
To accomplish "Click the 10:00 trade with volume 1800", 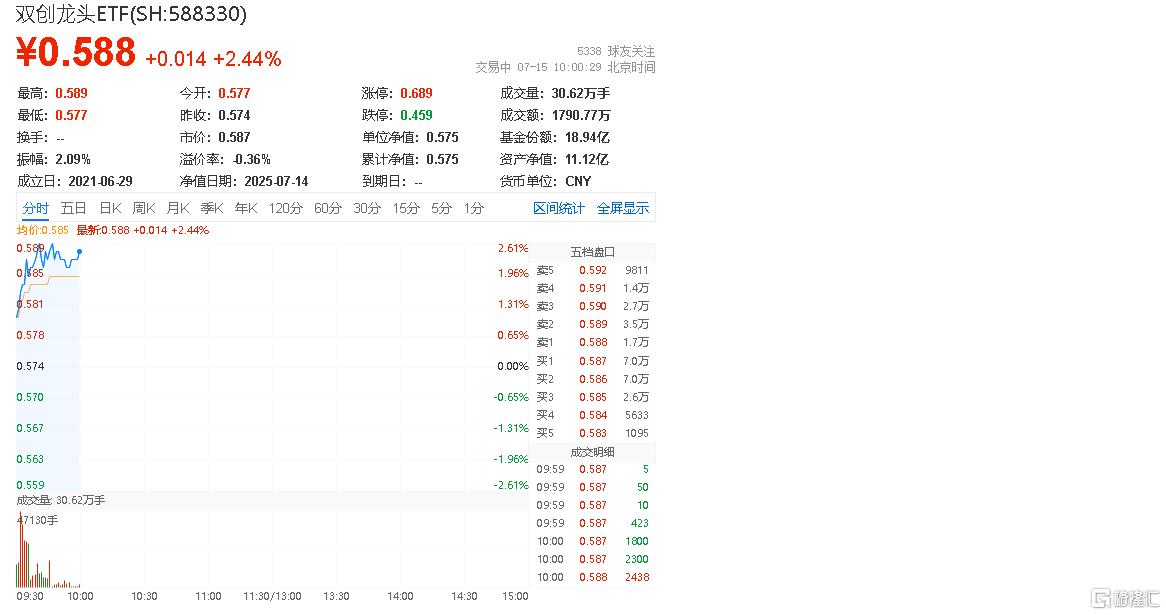I will pyautogui.click(x=593, y=541).
